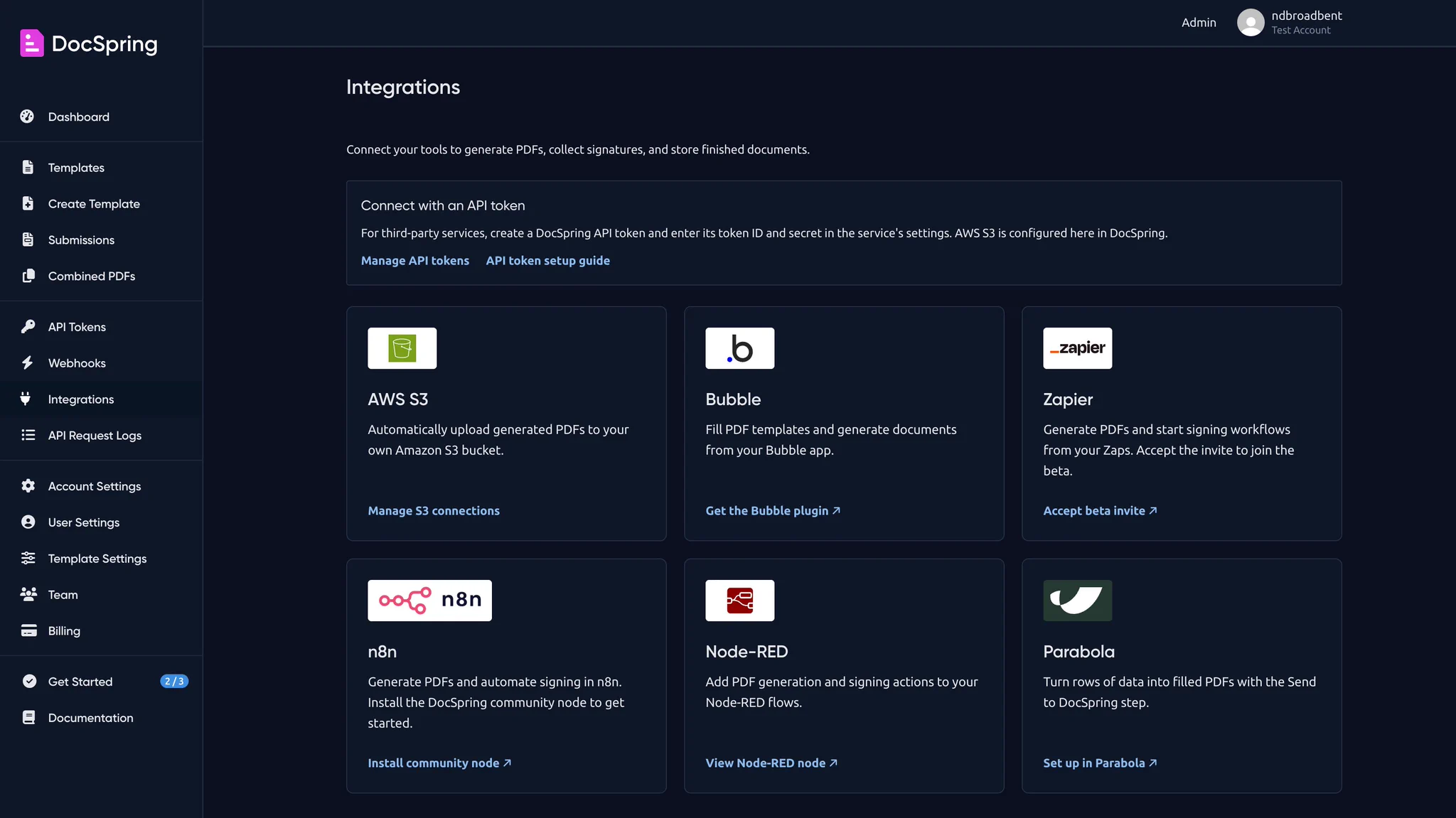The image size is (1456, 818).
Task: Click the DocSpring logo icon
Action: [x=32, y=43]
